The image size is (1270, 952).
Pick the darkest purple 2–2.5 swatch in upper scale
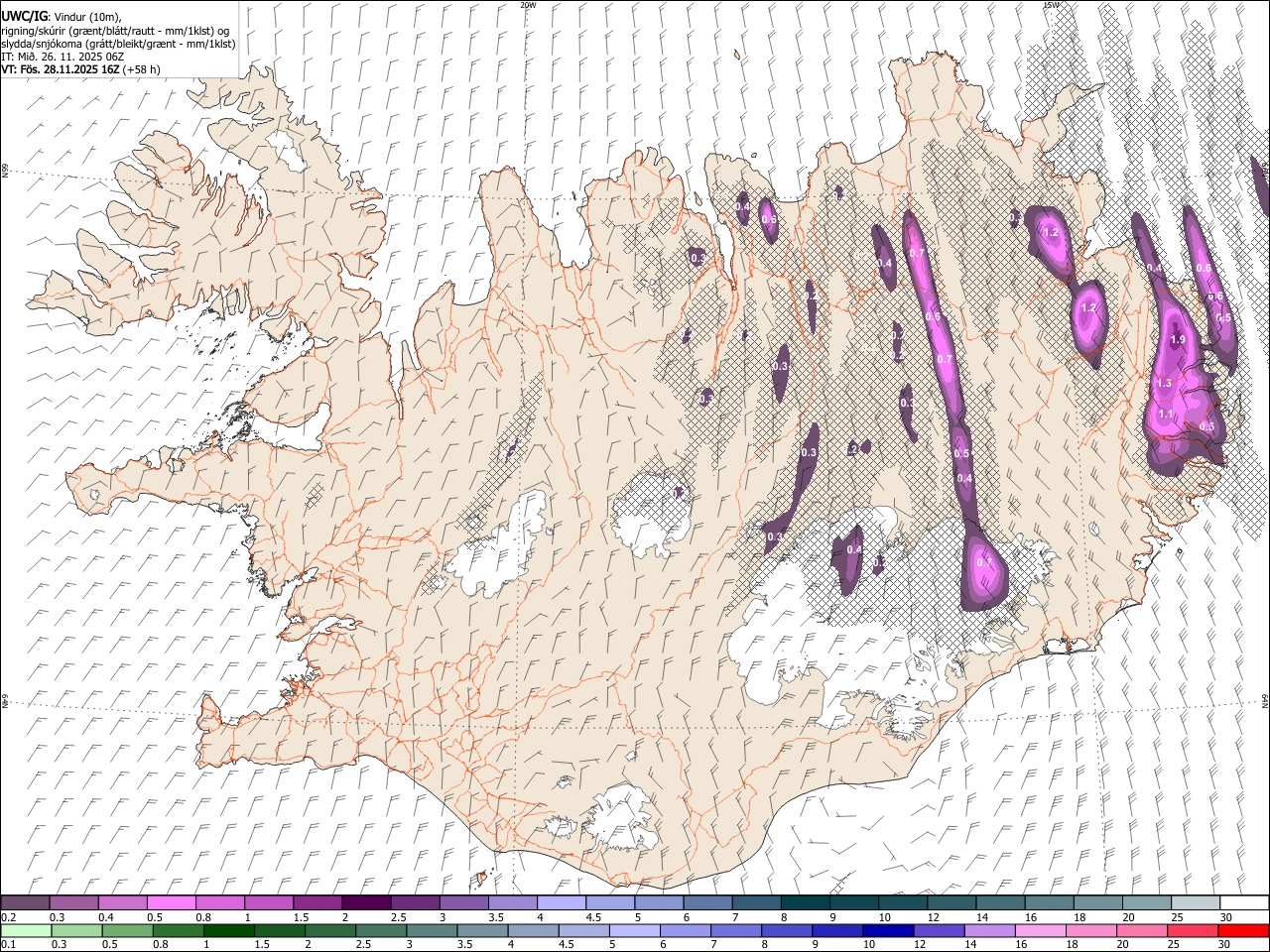point(366,902)
